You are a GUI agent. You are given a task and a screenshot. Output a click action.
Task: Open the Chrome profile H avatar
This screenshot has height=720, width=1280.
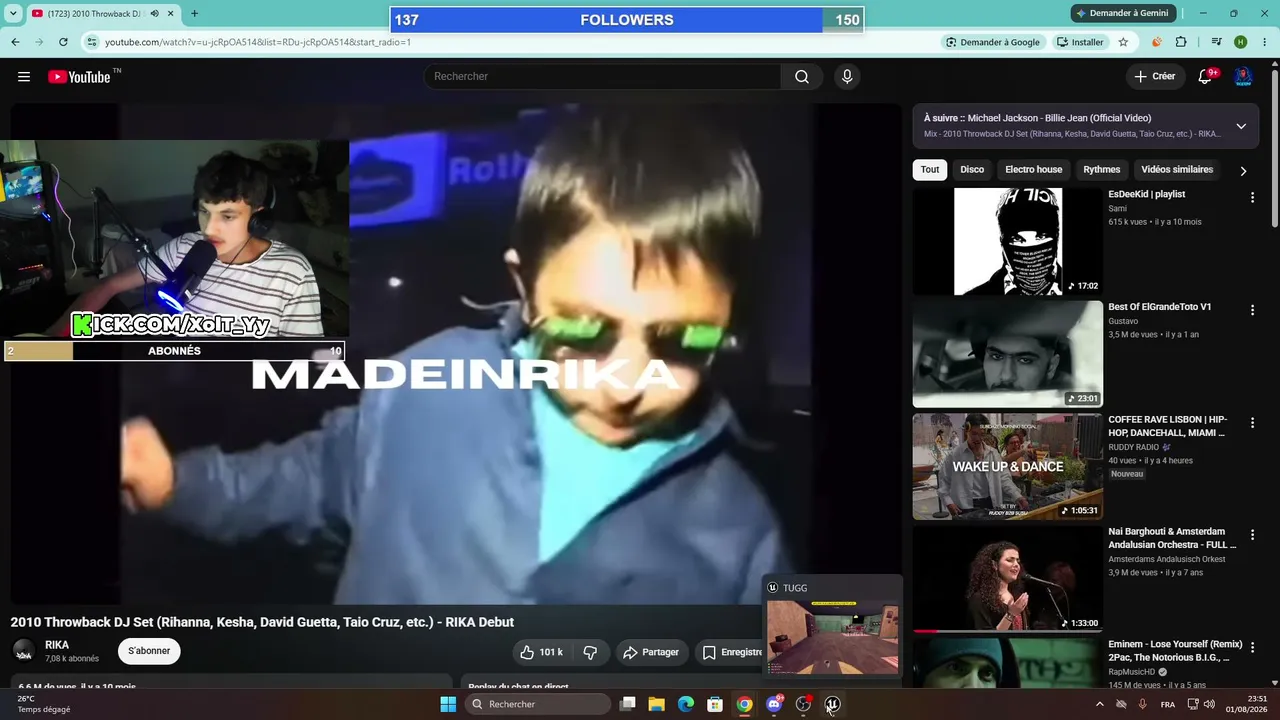pos(1240,42)
